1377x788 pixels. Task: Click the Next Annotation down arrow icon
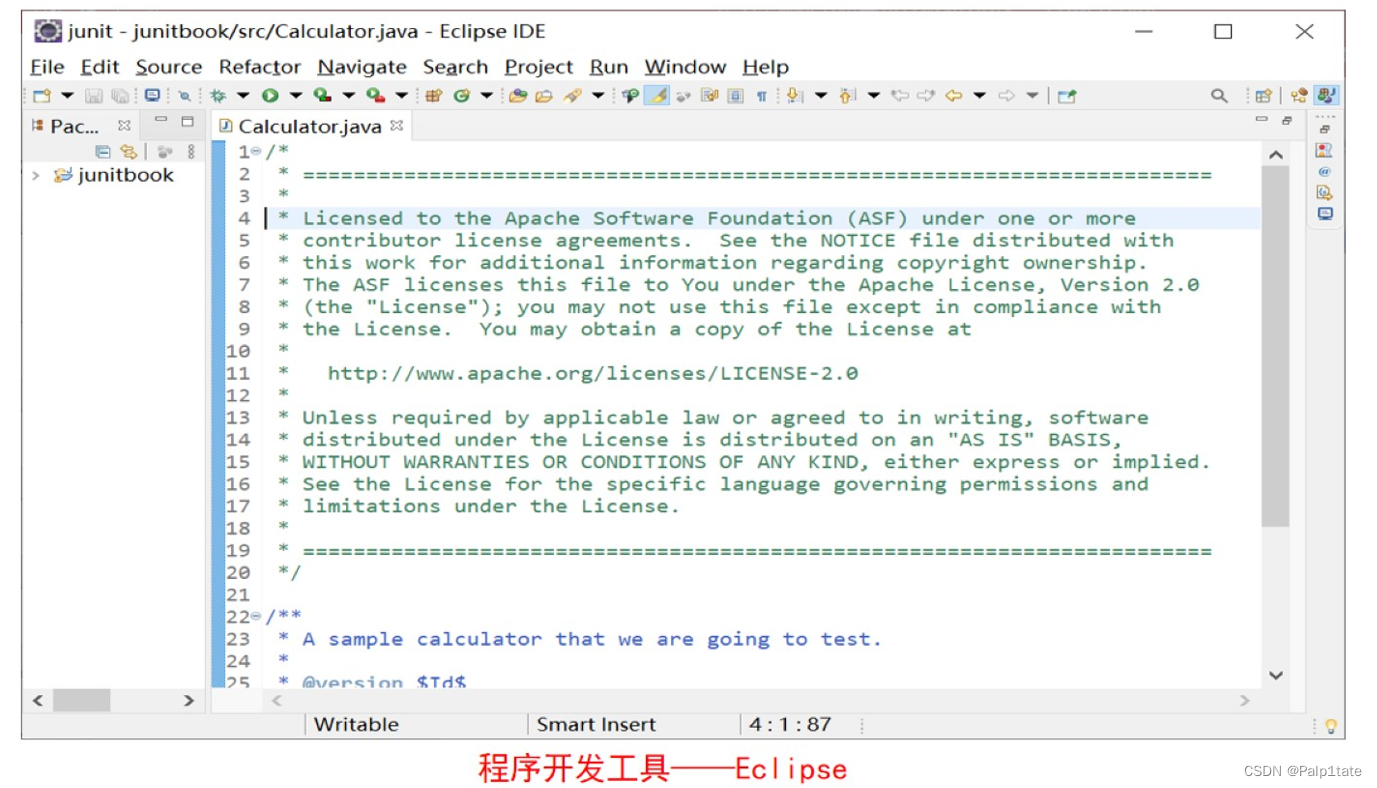794,96
